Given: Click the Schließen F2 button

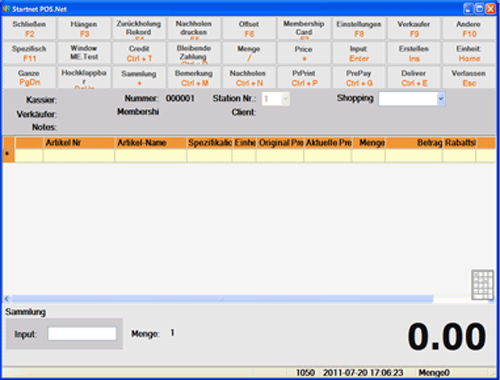Looking at the screenshot, I should [29, 29].
